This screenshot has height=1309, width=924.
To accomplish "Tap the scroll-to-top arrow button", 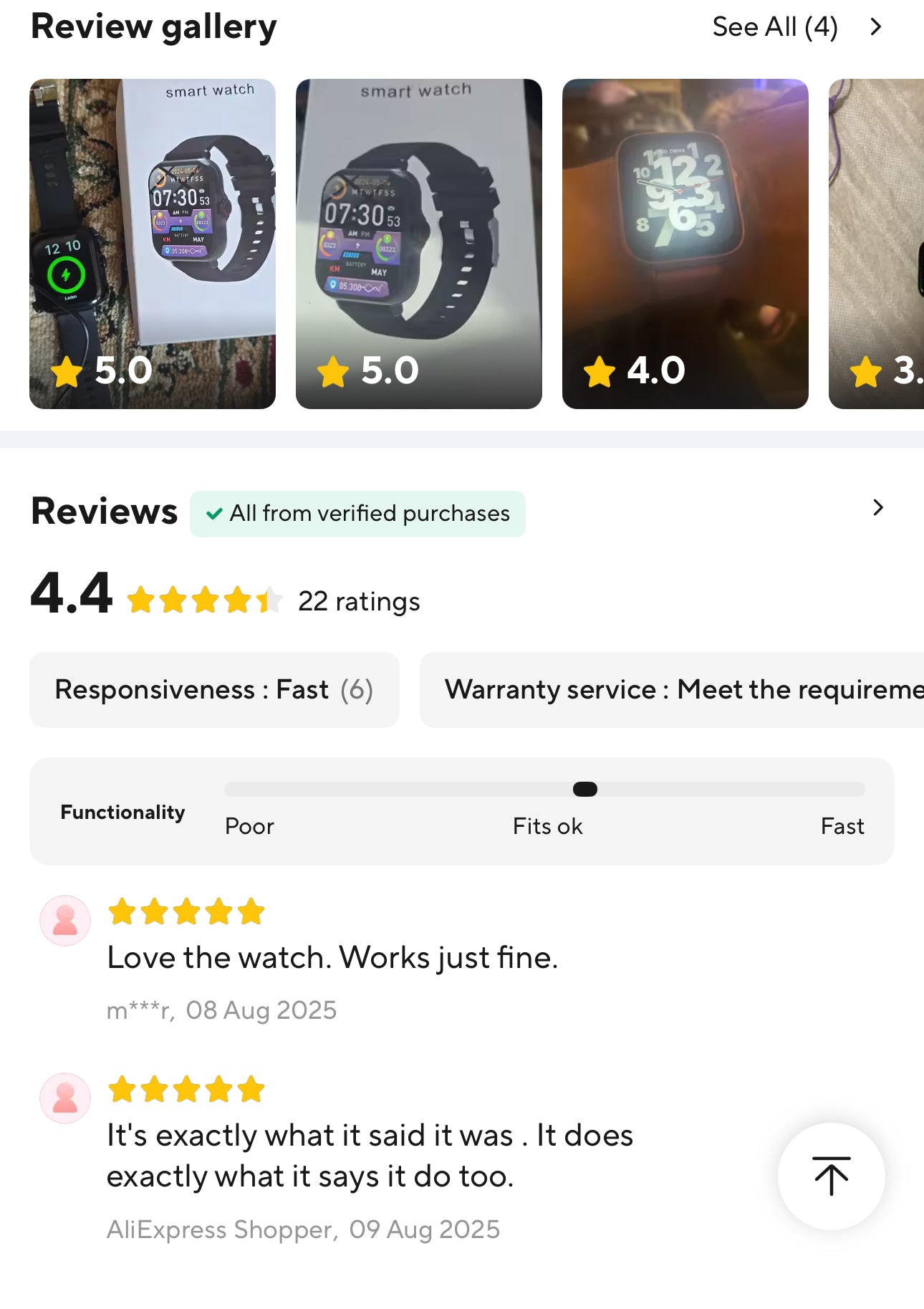I will point(831,1176).
